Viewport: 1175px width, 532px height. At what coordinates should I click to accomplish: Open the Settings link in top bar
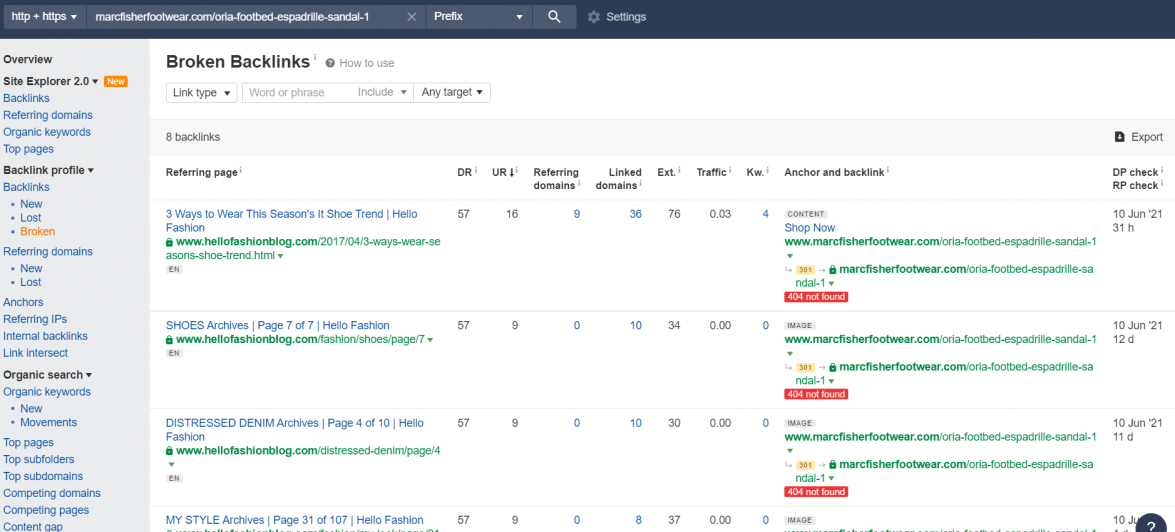[626, 16]
